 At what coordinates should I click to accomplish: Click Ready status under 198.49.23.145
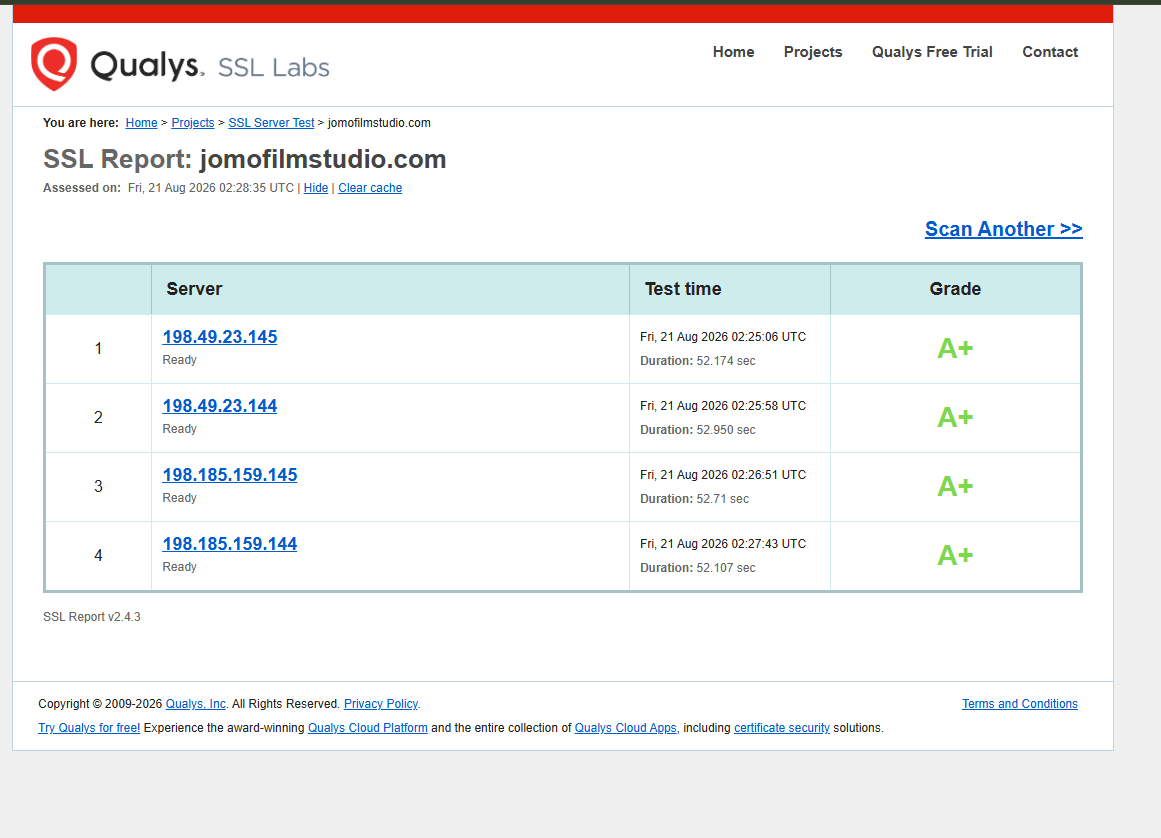pyautogui.click(x=179, y=360)
